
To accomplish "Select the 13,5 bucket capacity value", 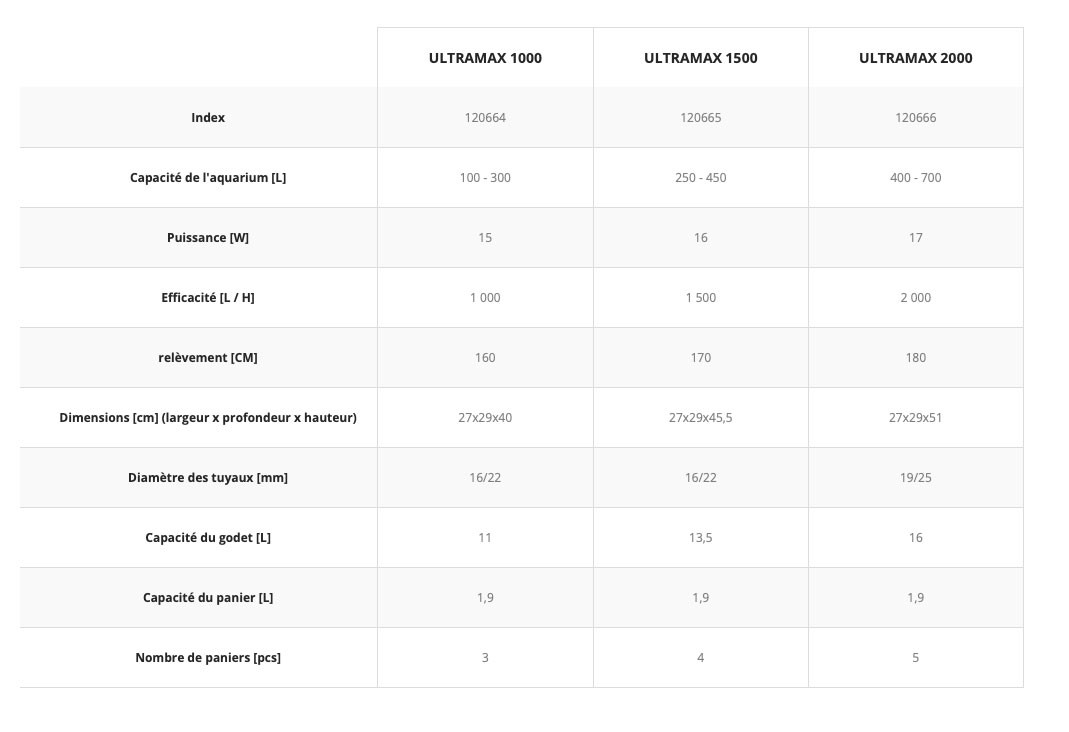I will coord(700,537).
